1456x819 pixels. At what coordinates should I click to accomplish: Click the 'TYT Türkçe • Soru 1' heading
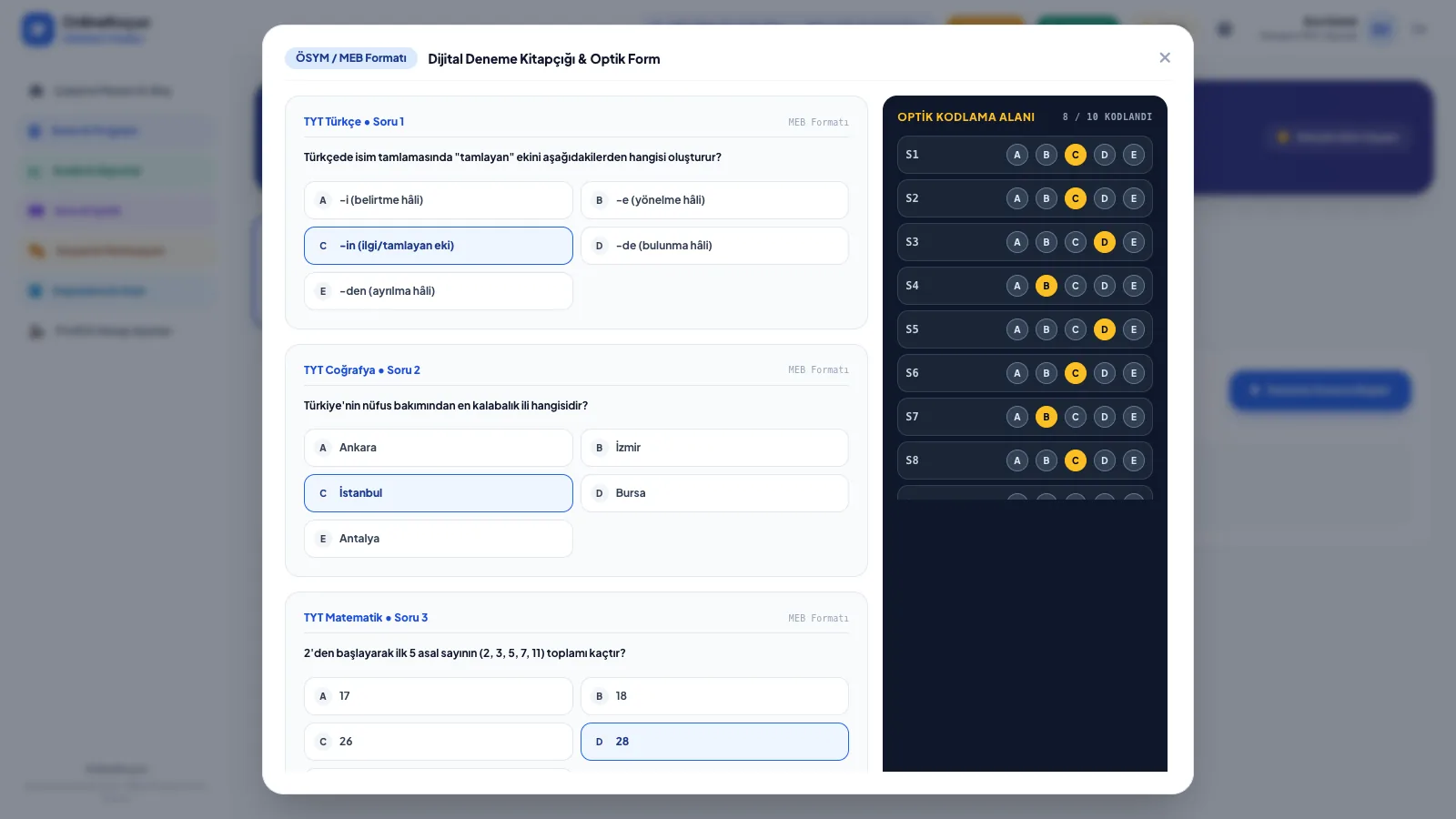(x=354, y=122)
